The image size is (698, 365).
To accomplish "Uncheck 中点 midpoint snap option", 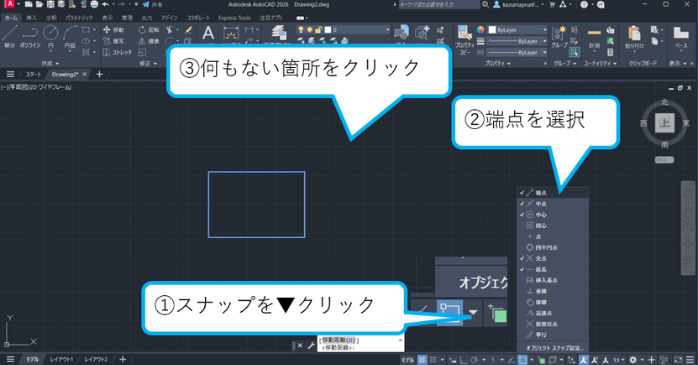I will (x=552, y=203).
